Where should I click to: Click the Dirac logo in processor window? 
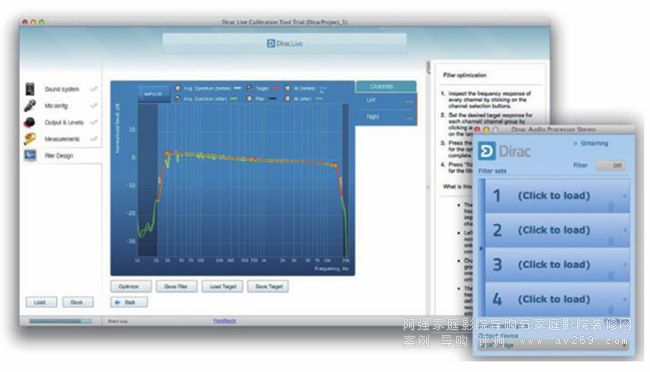point(486,151)
